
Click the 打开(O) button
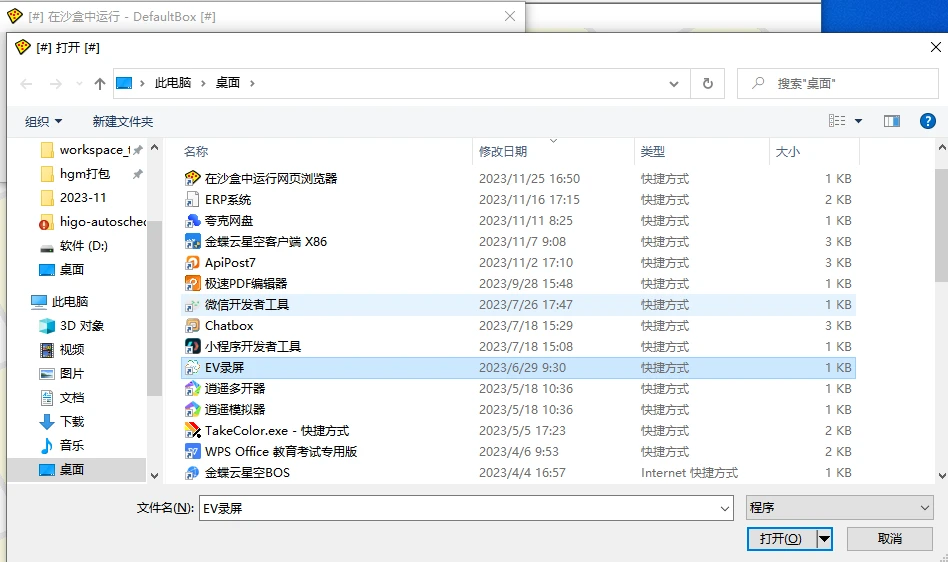tap(781, 539)
